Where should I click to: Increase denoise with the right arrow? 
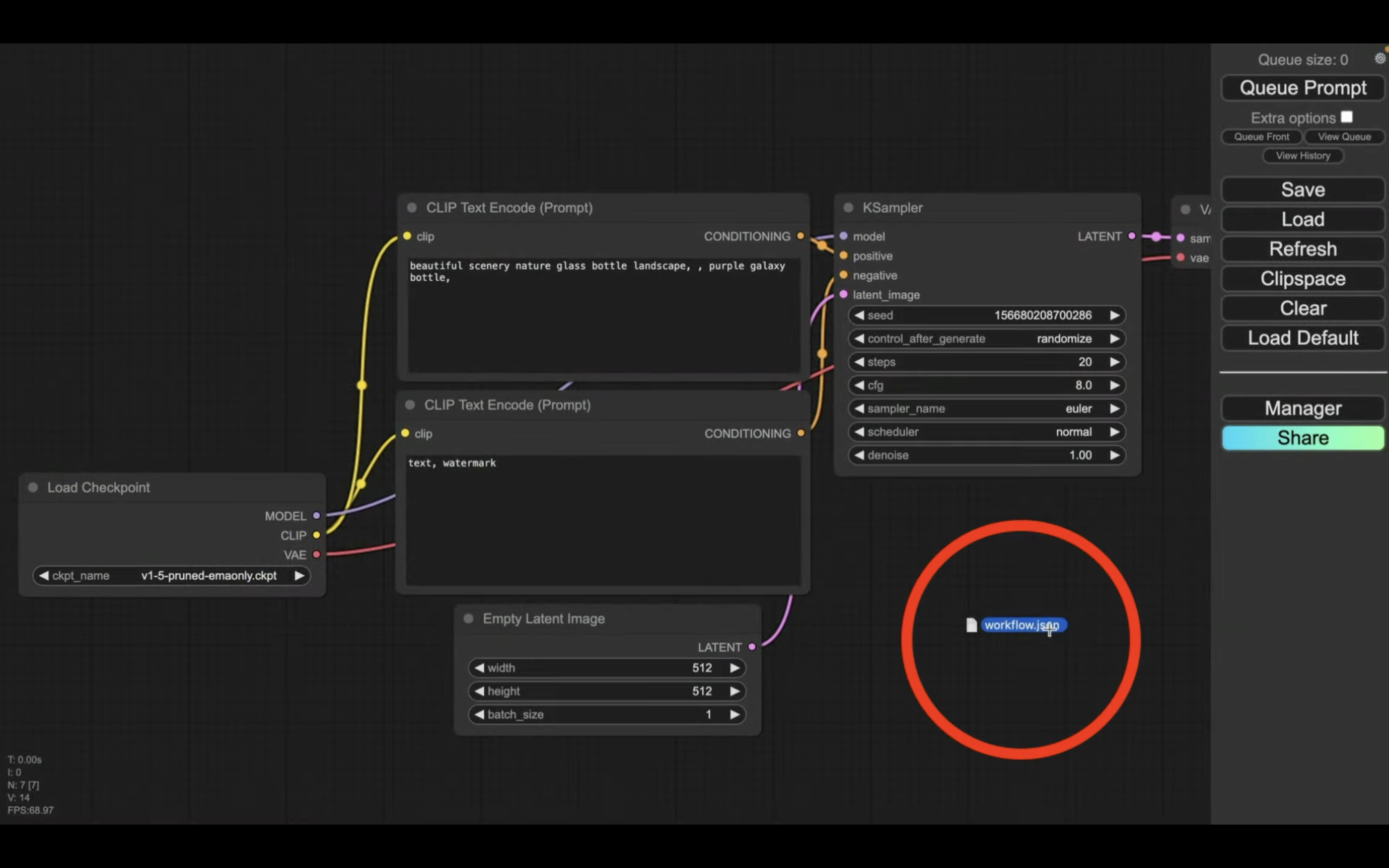pos(1115,455)
